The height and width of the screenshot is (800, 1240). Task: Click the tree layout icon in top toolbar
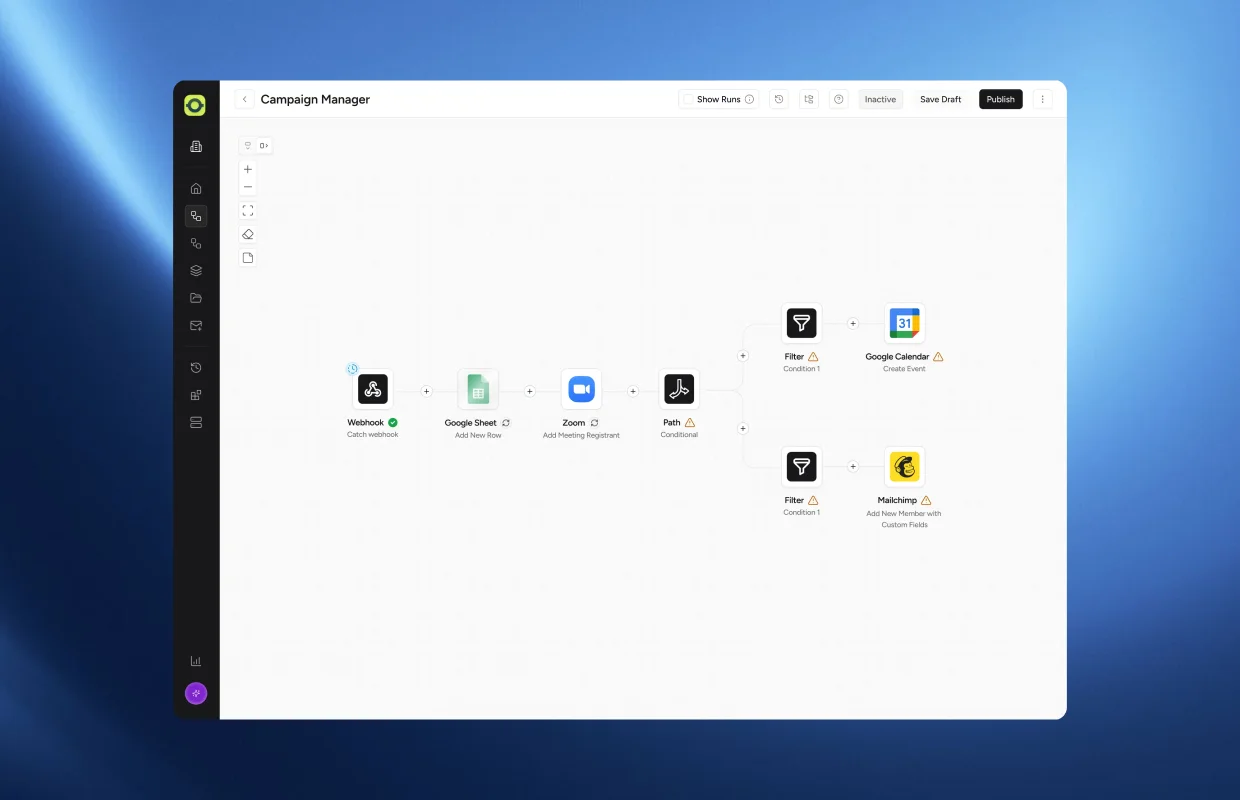click(809, 99)
